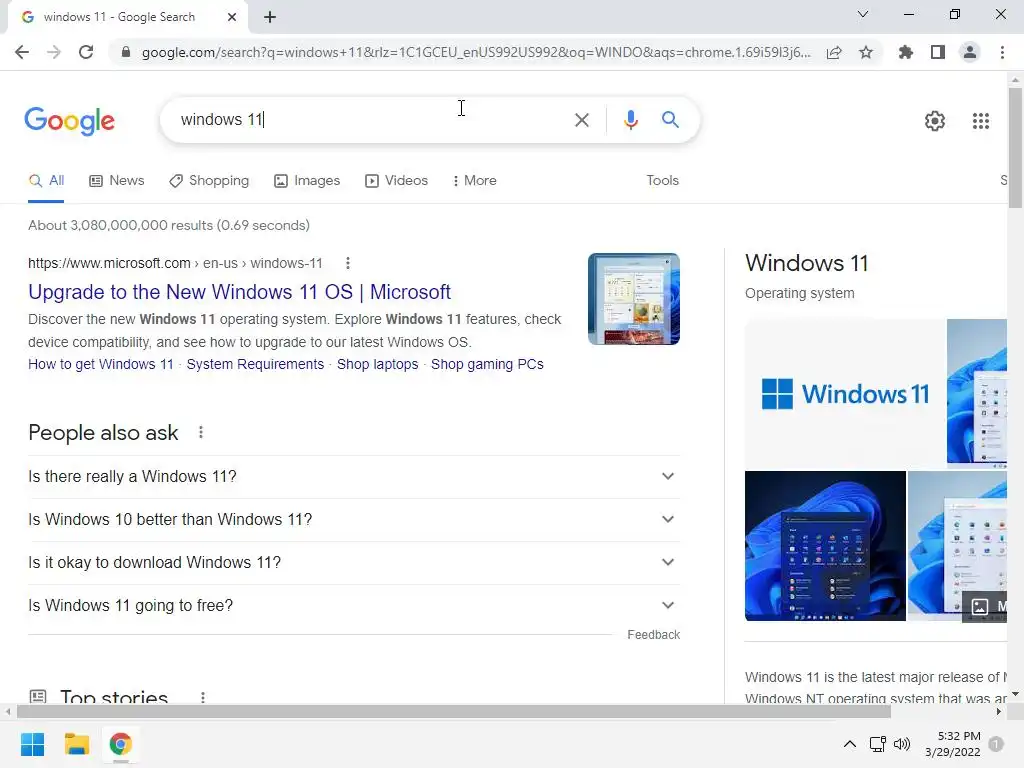This screenshot has height=768, width=1024.
Task: Go to Google homepage via logo
Action: tap(70, 121)
